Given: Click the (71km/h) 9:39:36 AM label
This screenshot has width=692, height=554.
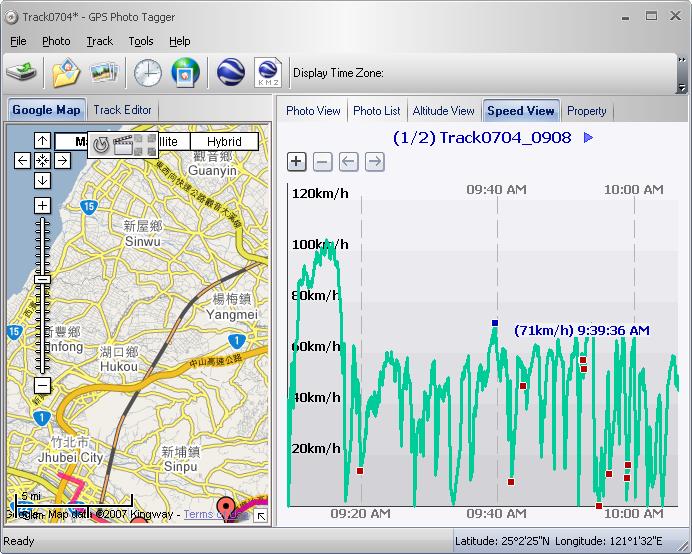Looking at the screenshot, I should (582, 331).
